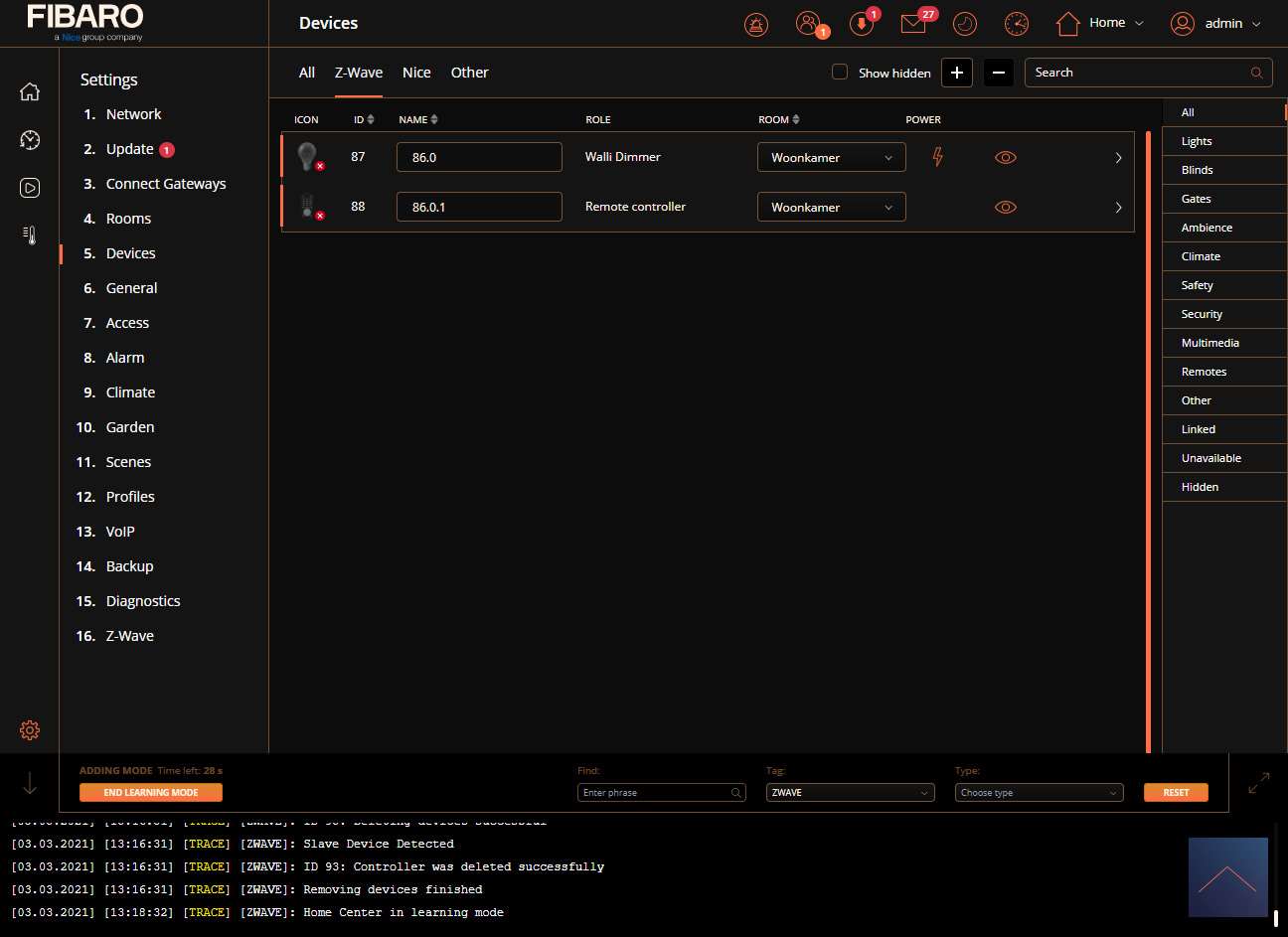Click the download updates icon in header
Viewport: 1288px width, 937px height.
861,24
